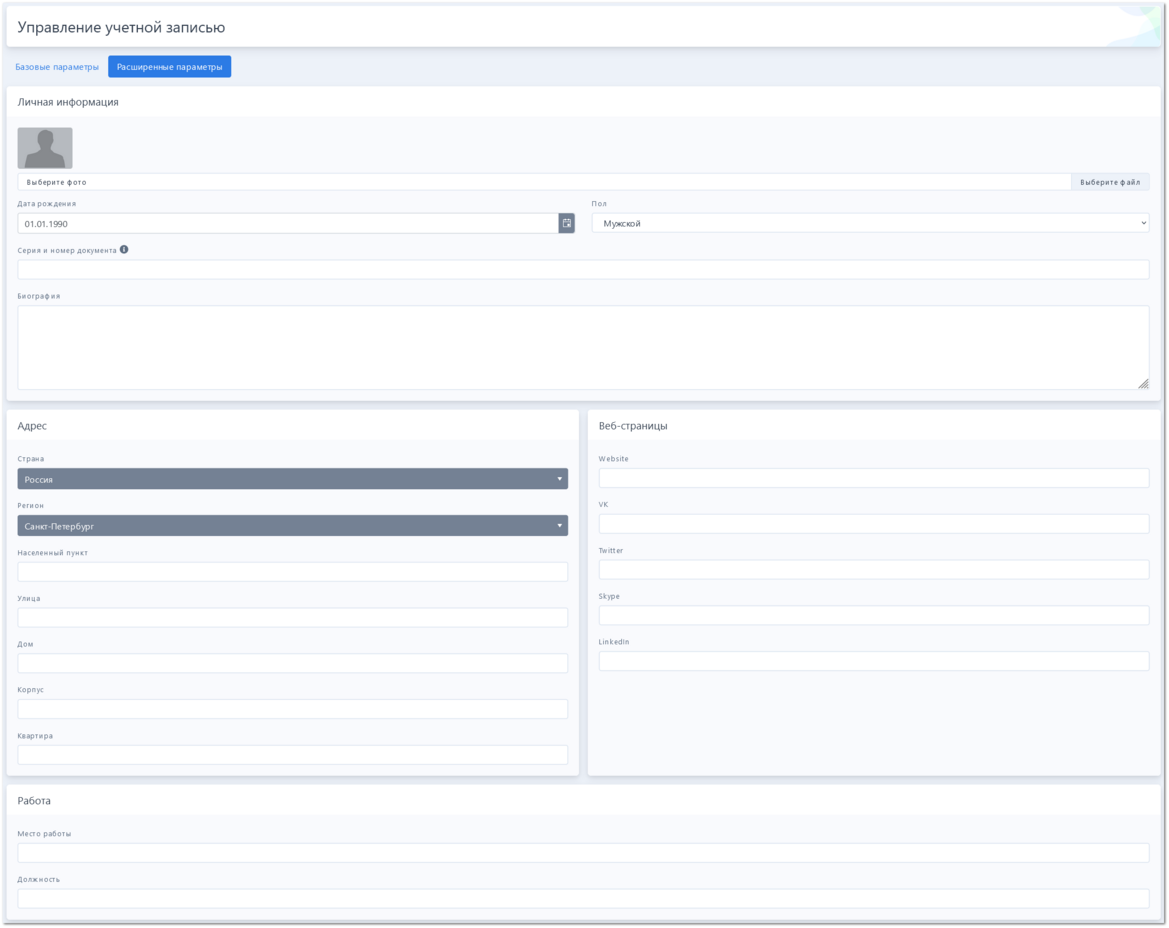Expand the Регион region dropdown
Screen dimensions: 1169x928
(292, 526)
